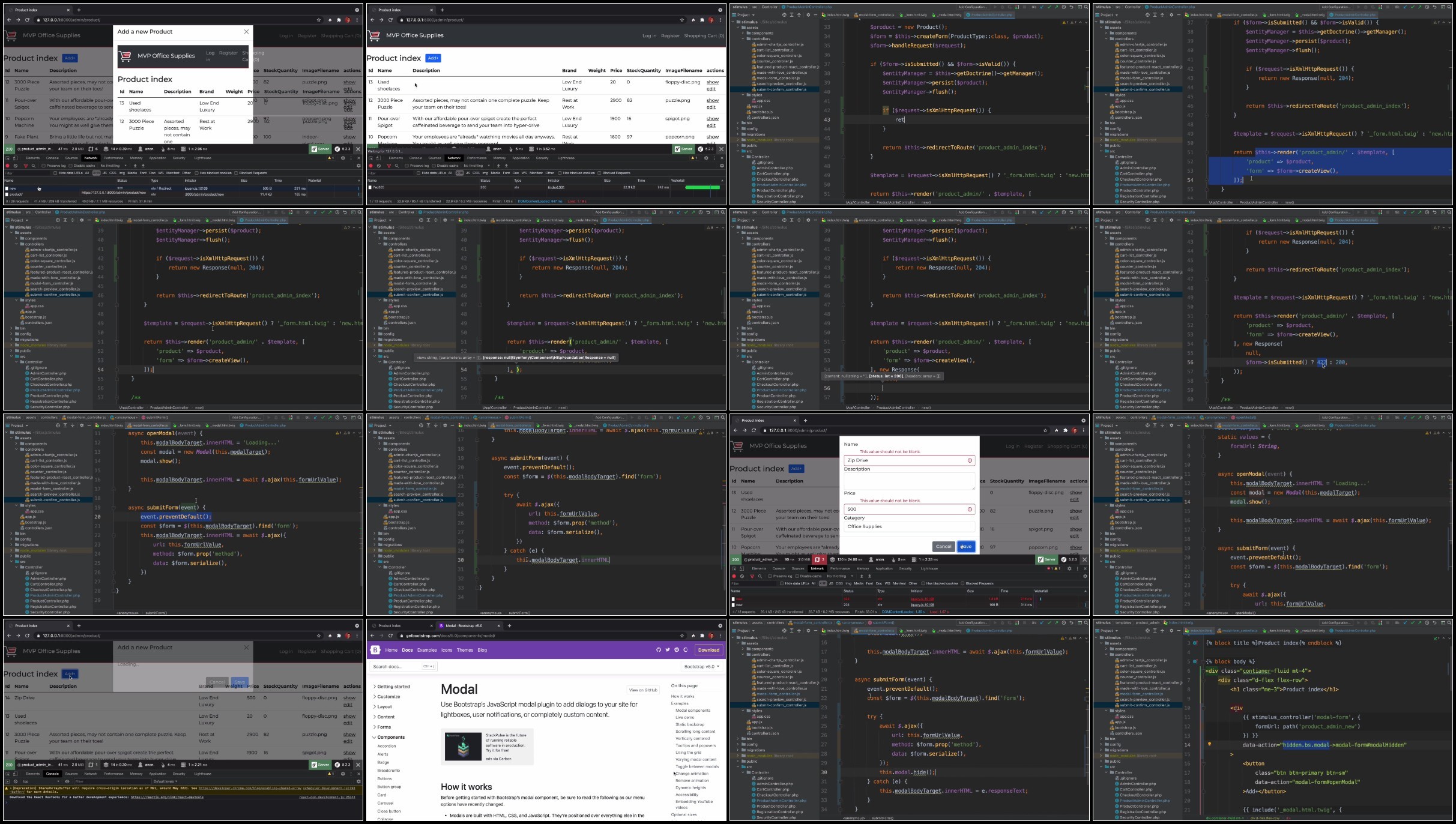The image size is (1456, 824).
Task: Click the empty Description textarea in the Zip Drive form
Action: point(909,481)
